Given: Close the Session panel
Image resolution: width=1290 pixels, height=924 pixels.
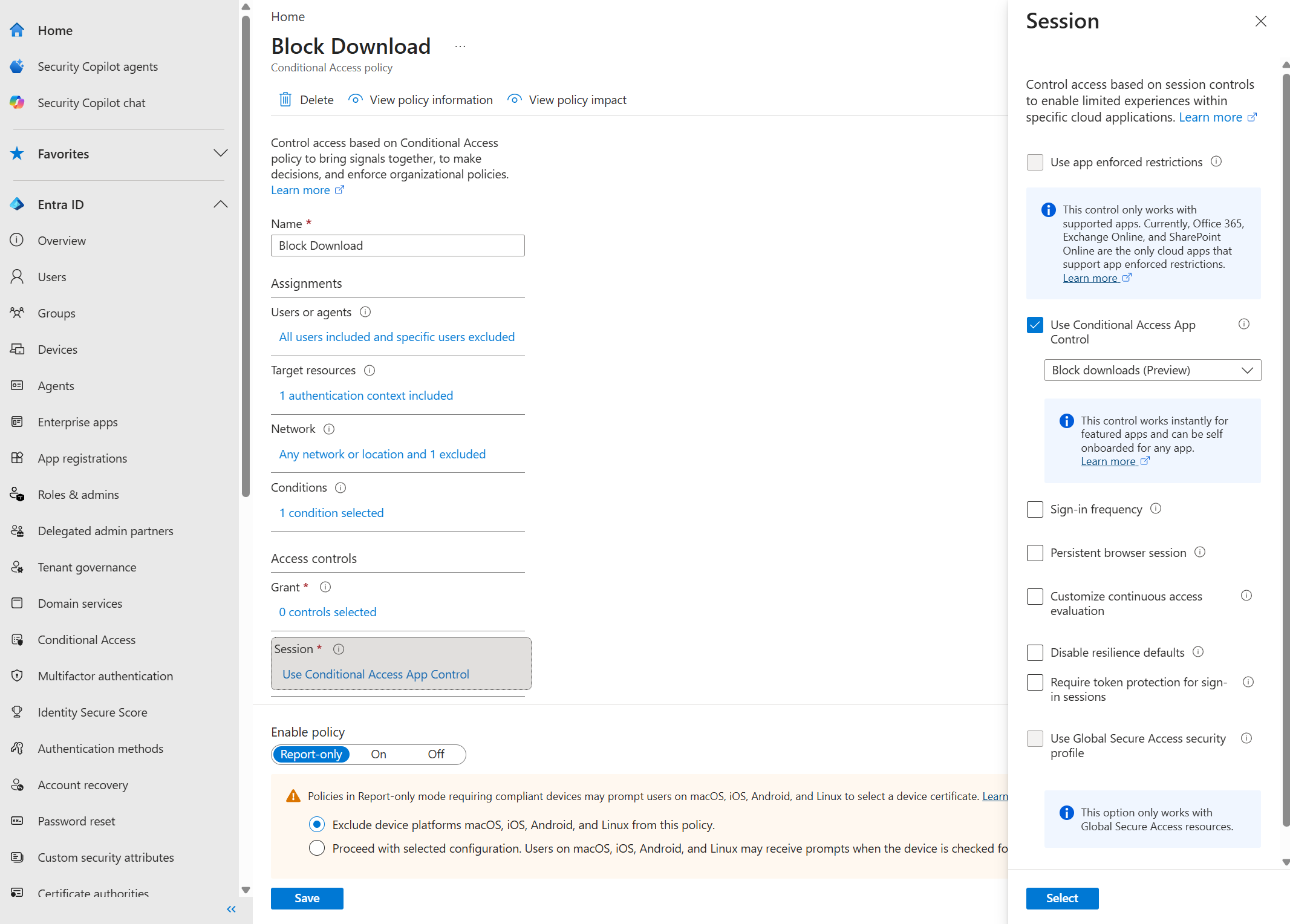Looking at the screenshot, I should pos(1261,21).
